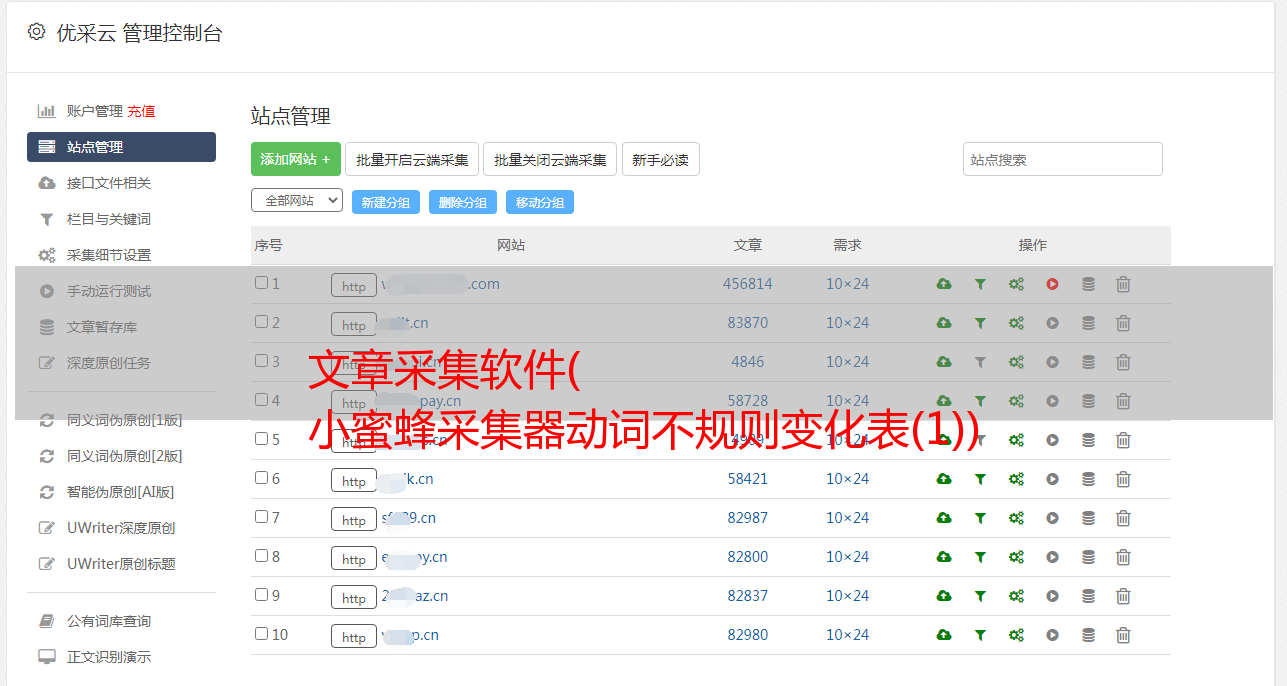
Task: Click the 10×24 value in row 8
Action: (848, 557)
